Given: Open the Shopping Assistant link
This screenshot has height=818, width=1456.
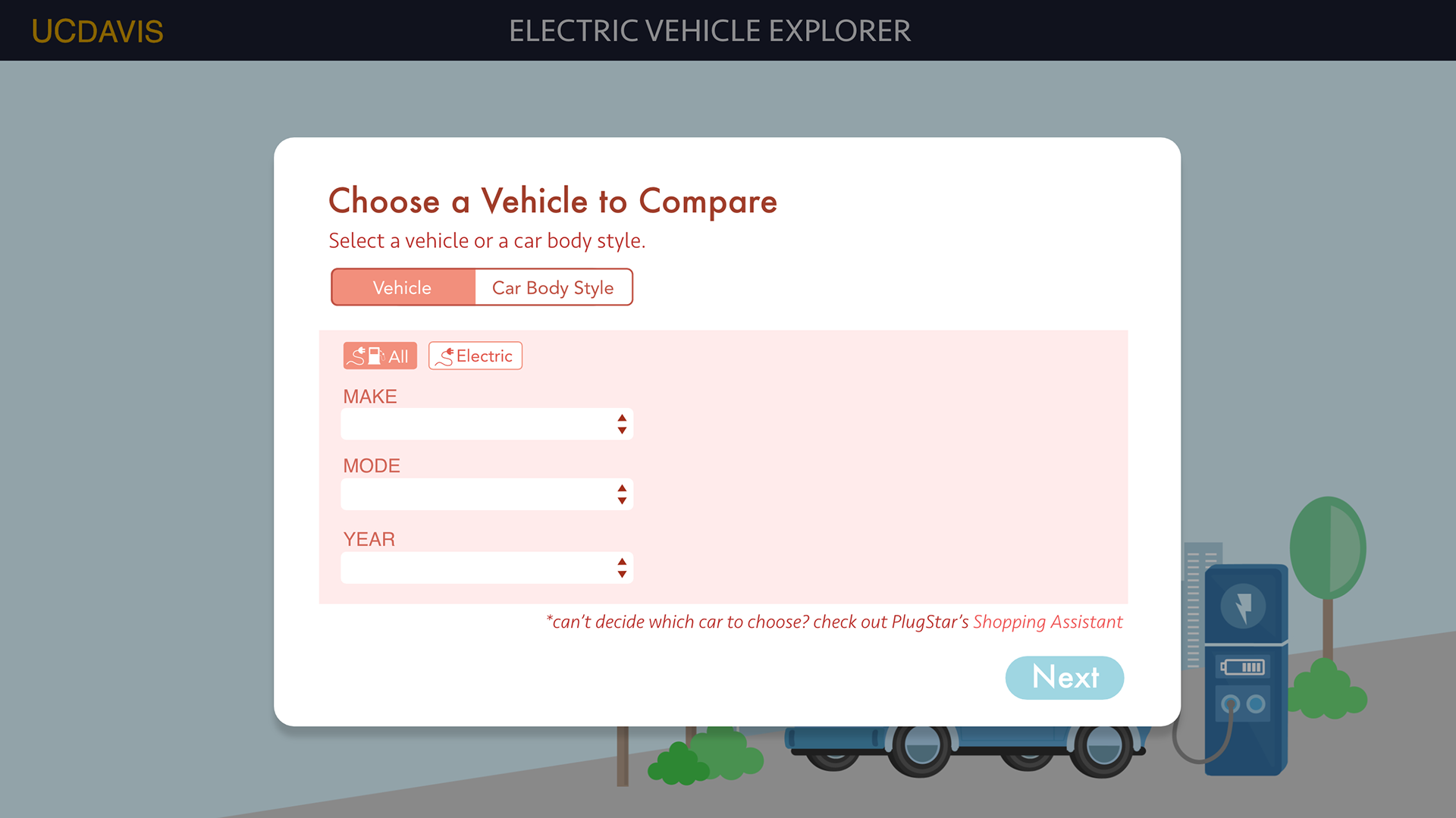Looking at the screenshot, I should (x=1047, y=622).
